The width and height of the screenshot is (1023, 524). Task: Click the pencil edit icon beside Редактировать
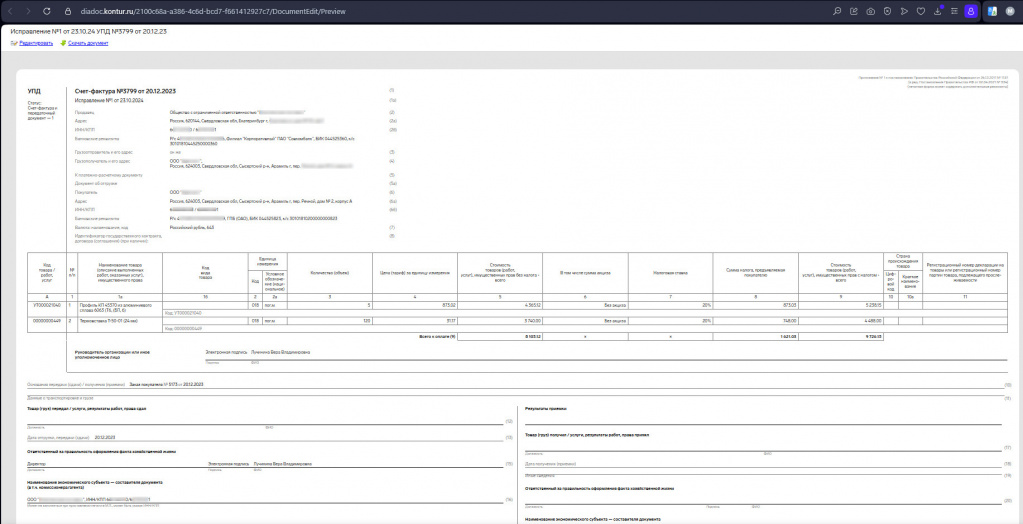tap(14, 43)
